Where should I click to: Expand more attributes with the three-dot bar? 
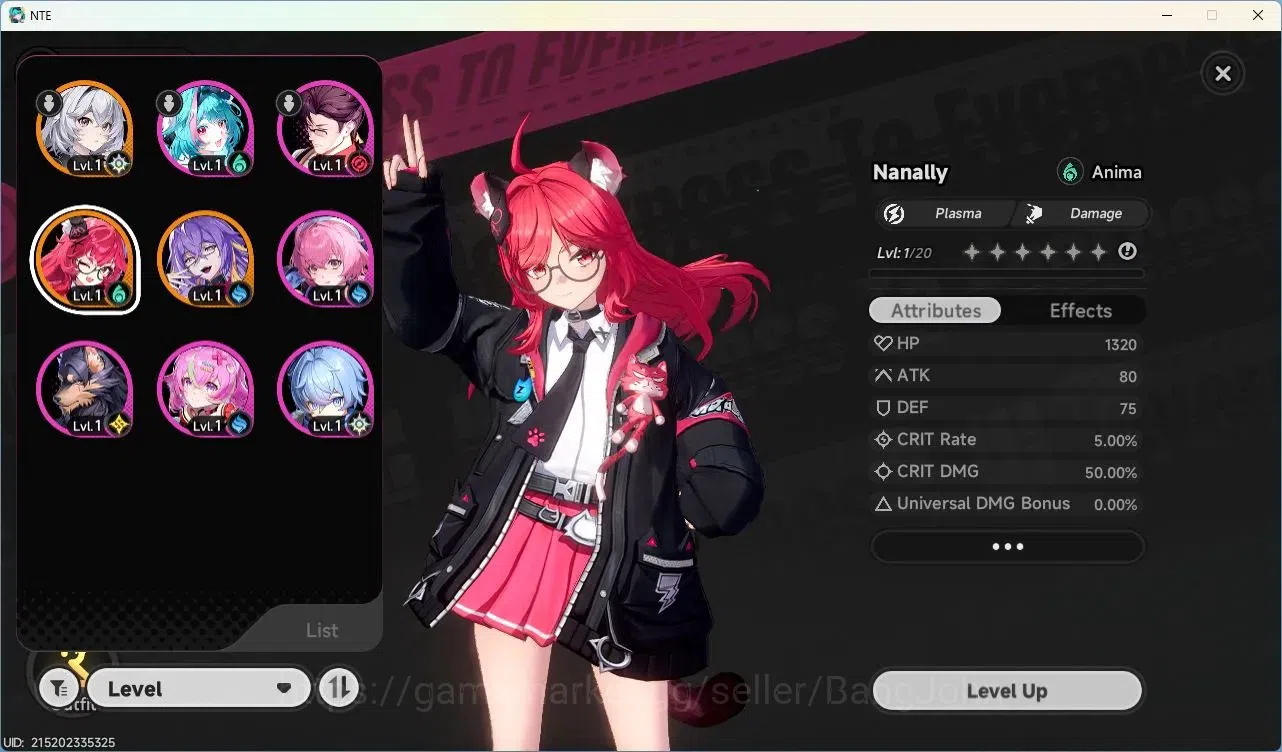pos(1007,547)
